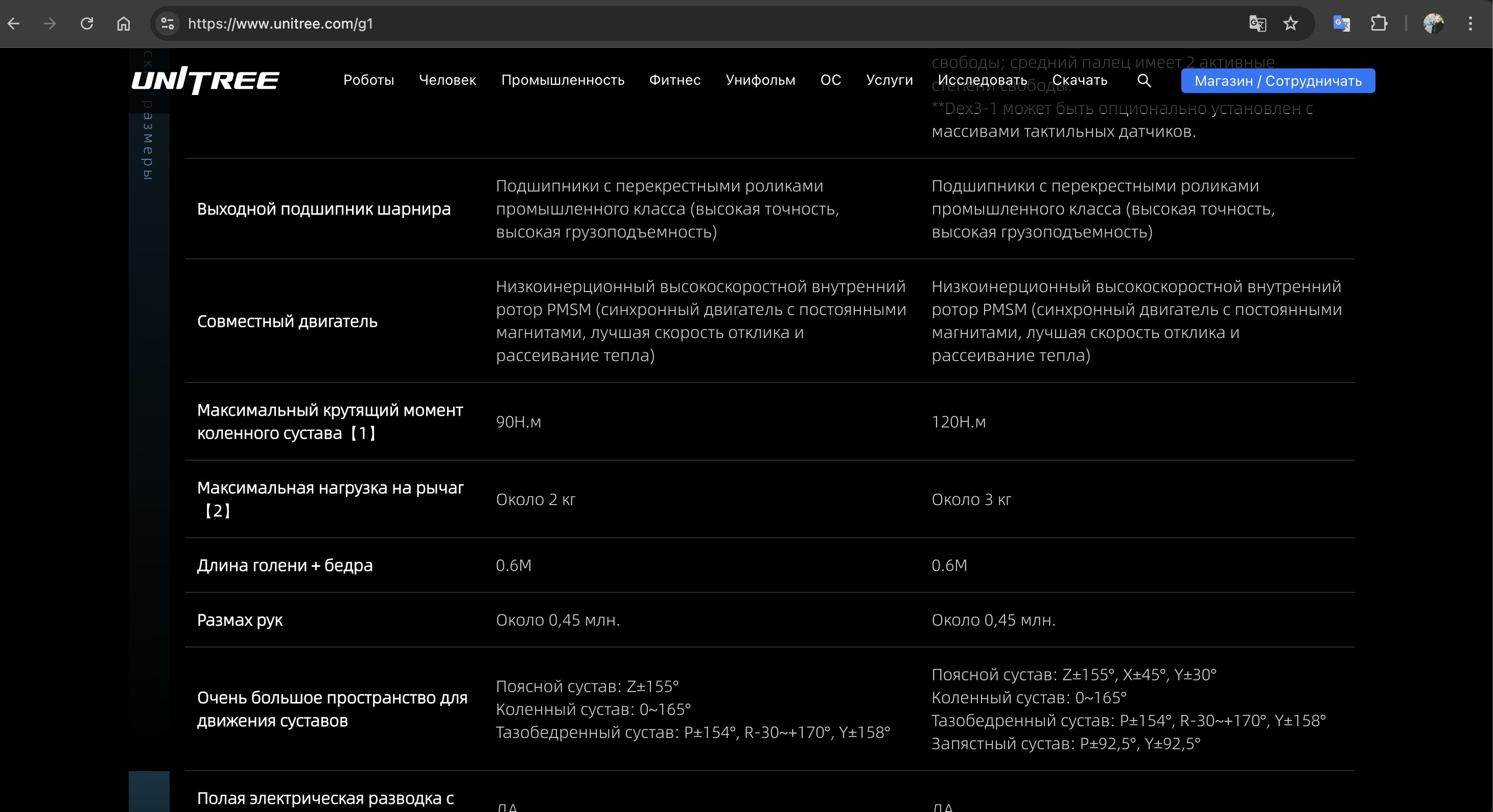Select the 'Совместный двигатель' row label
The height and width of the screenshot is (812, 1493).
(x=287, y=321)
